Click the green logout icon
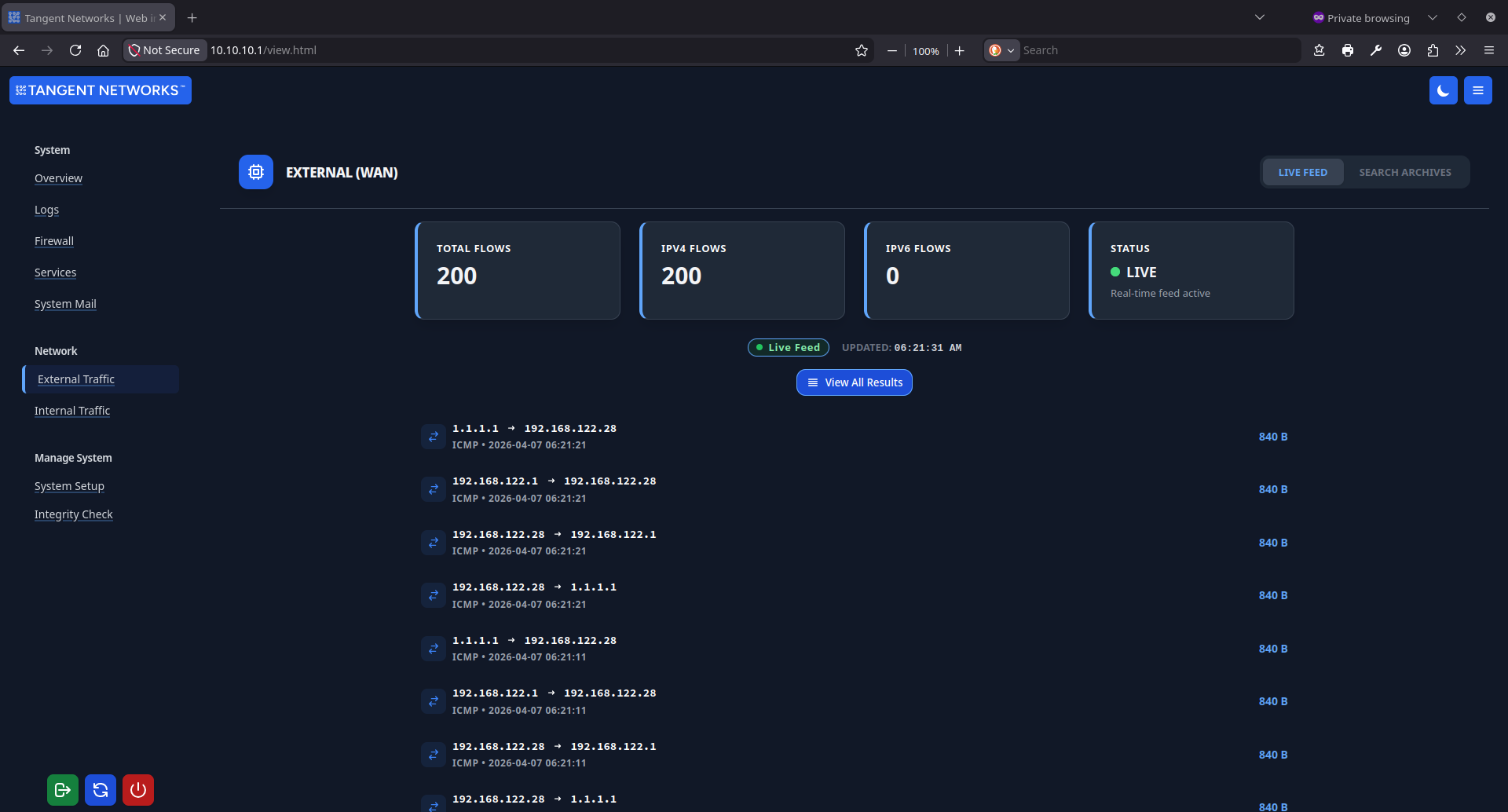The height and width of the screenshot is (812, 1508). (63, 790)
